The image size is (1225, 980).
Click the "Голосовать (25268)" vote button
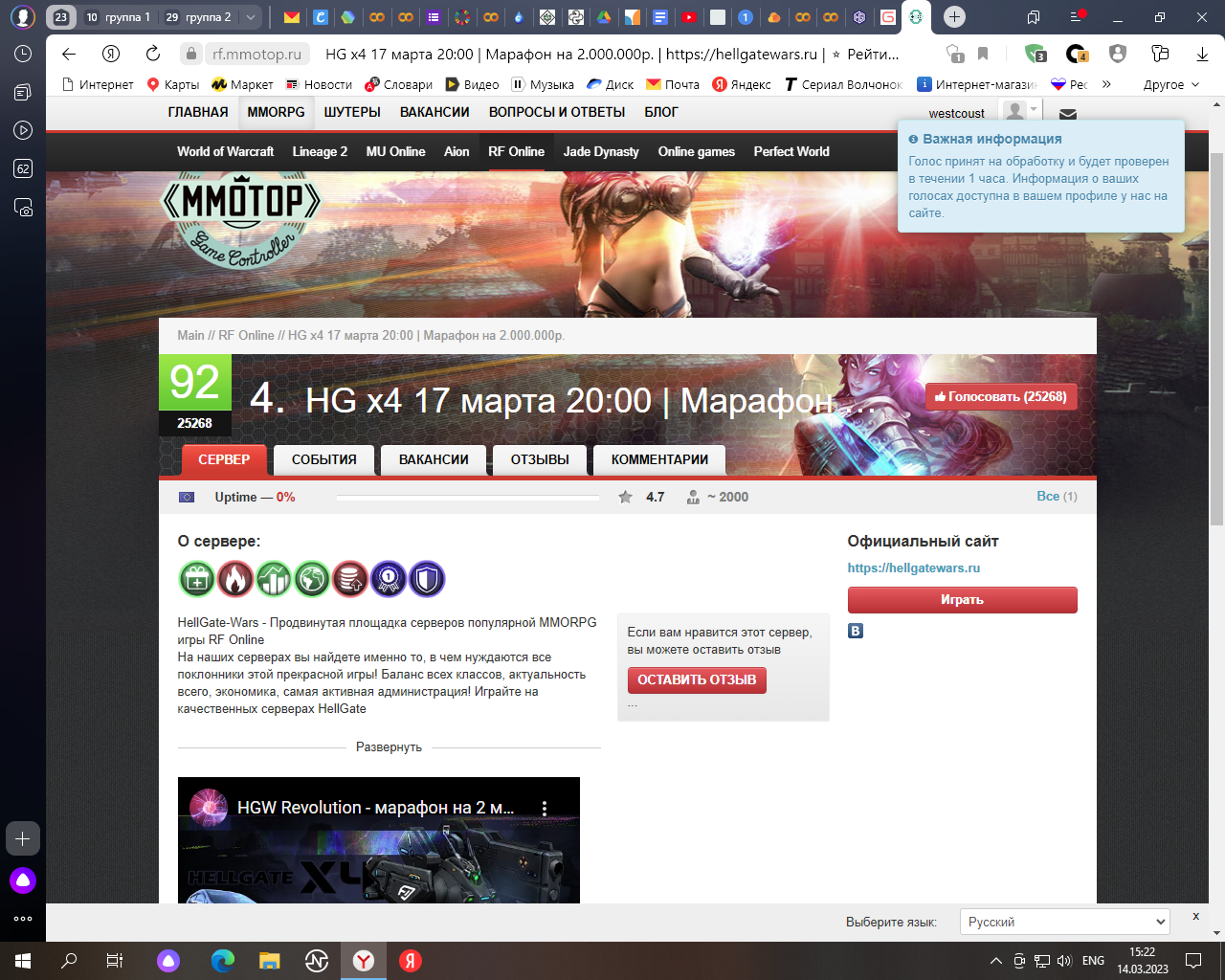(x=1001, y=396)
